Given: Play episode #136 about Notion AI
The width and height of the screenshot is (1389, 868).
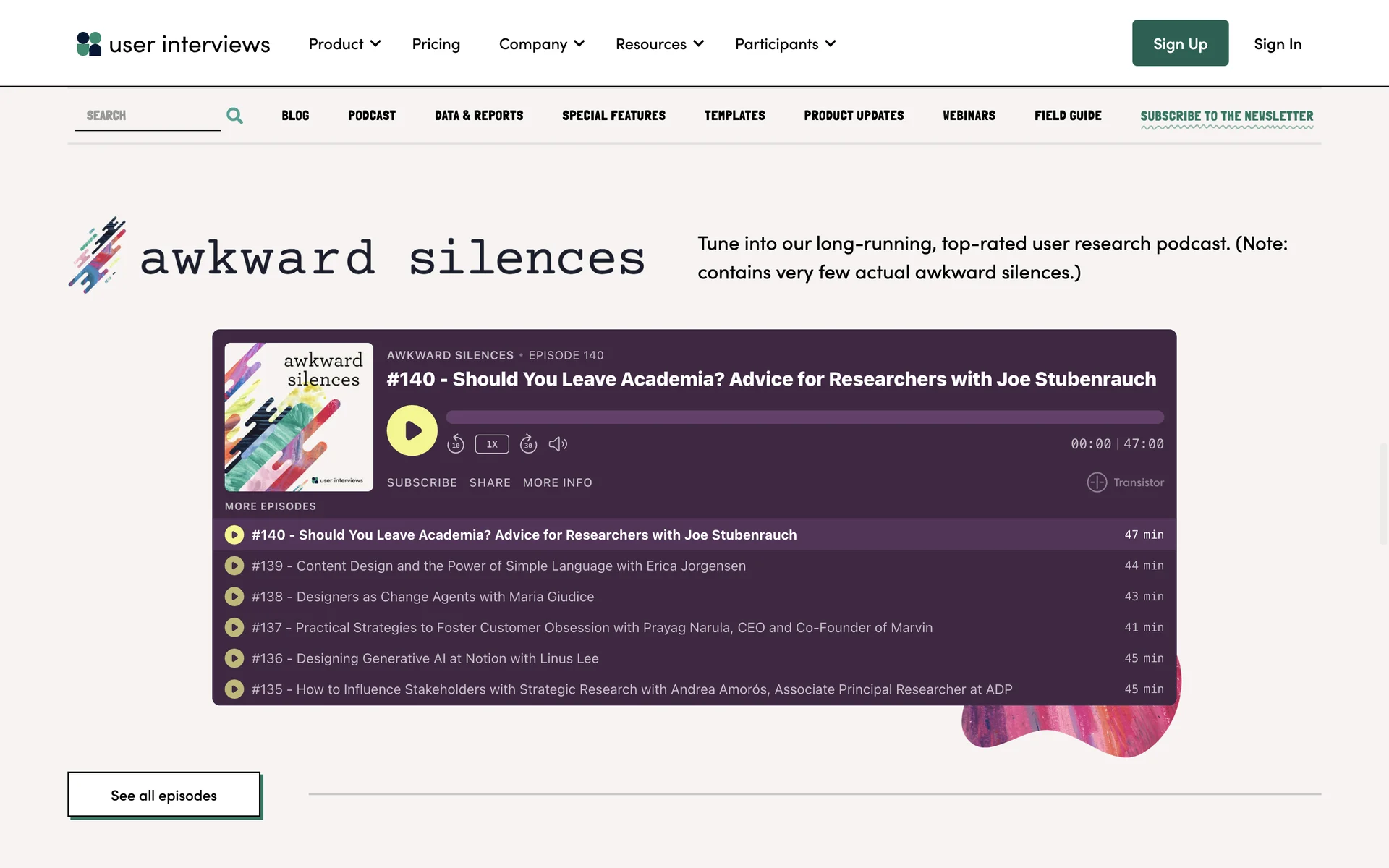Looking at the screenshot, I should coord(234,658).
